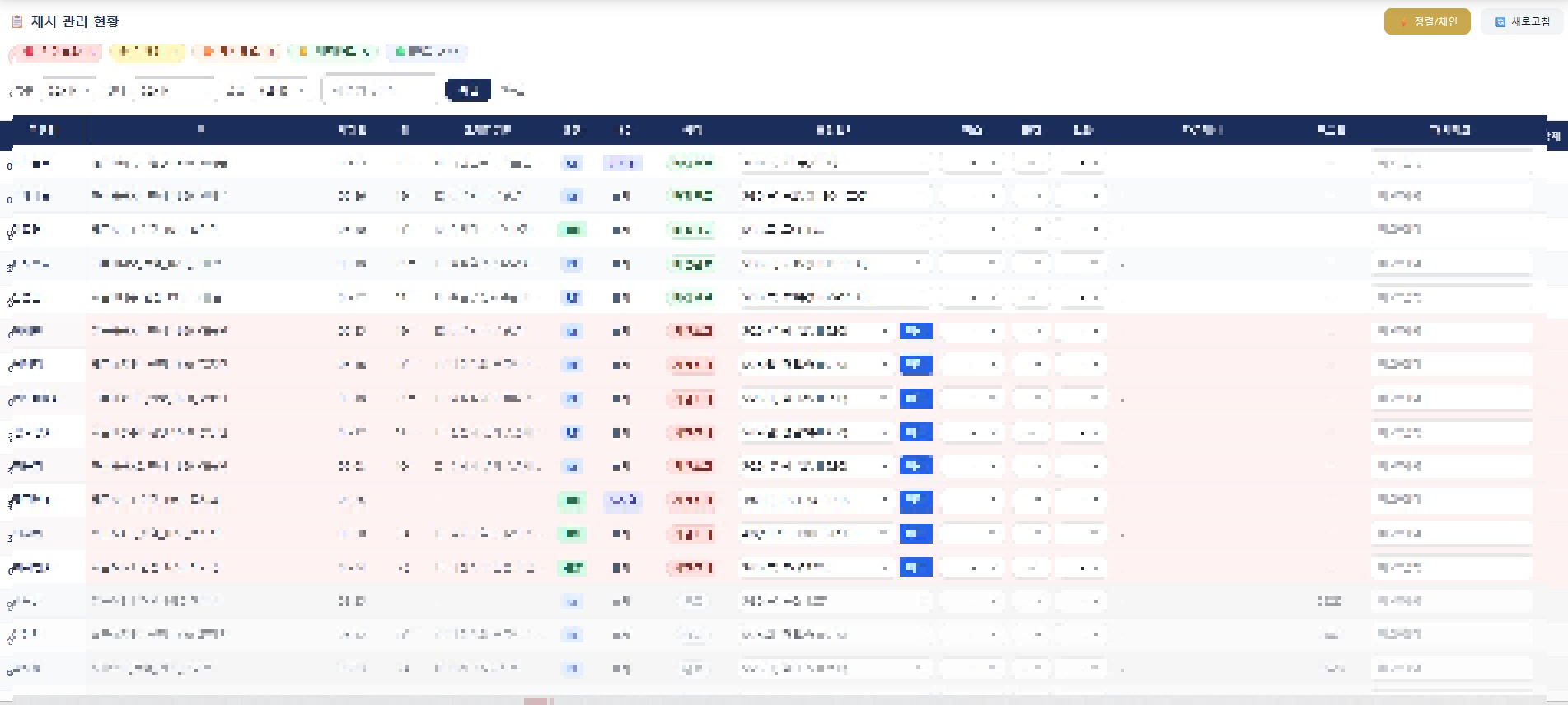The height and width of the screenshot is (705, 1568).
Task: Open the second filter dropdown in filter bar
Action: point(175,91)
